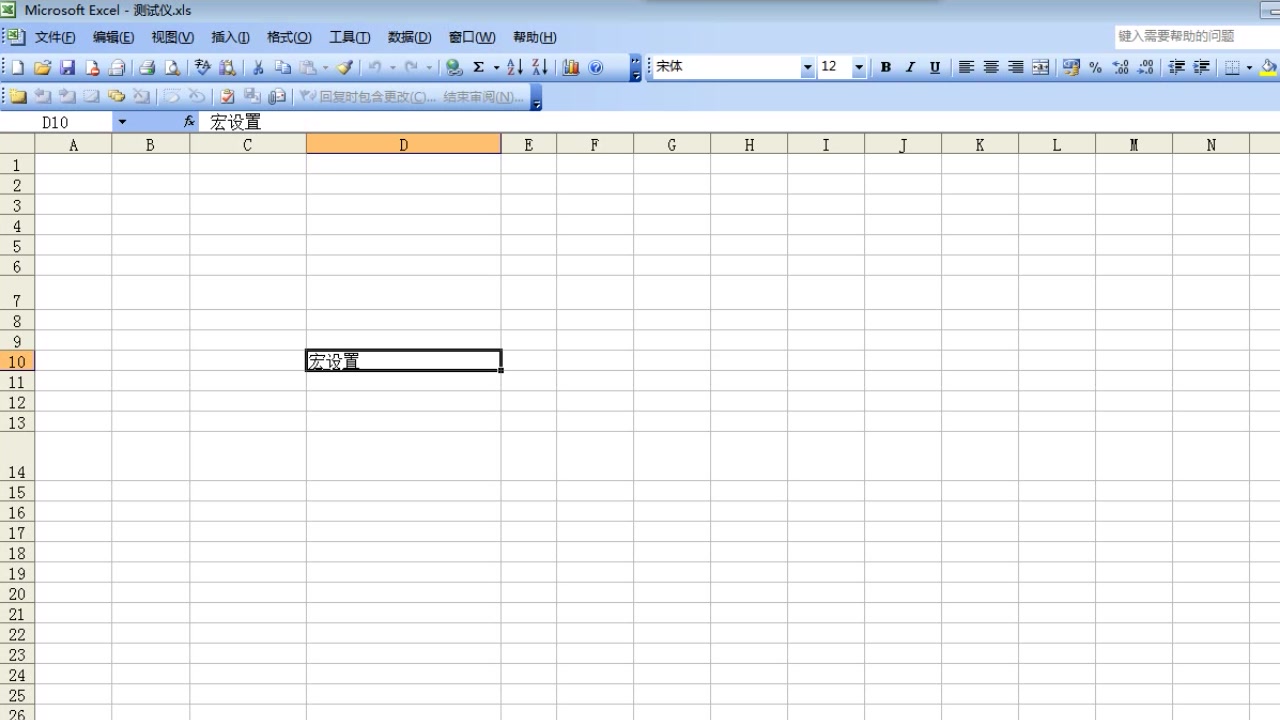Open Print Preview
Screen dimensions: 1280x720
tap(172, 68)
